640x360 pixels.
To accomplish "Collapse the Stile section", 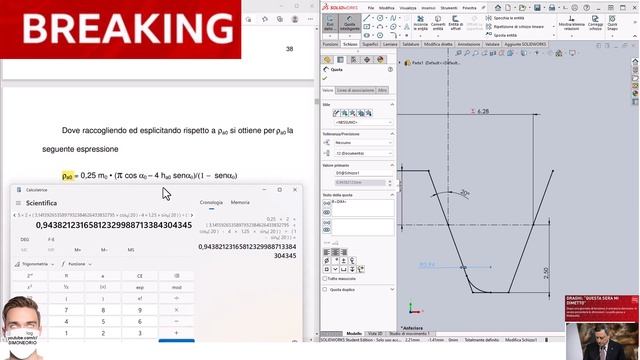I will [392, 104].
